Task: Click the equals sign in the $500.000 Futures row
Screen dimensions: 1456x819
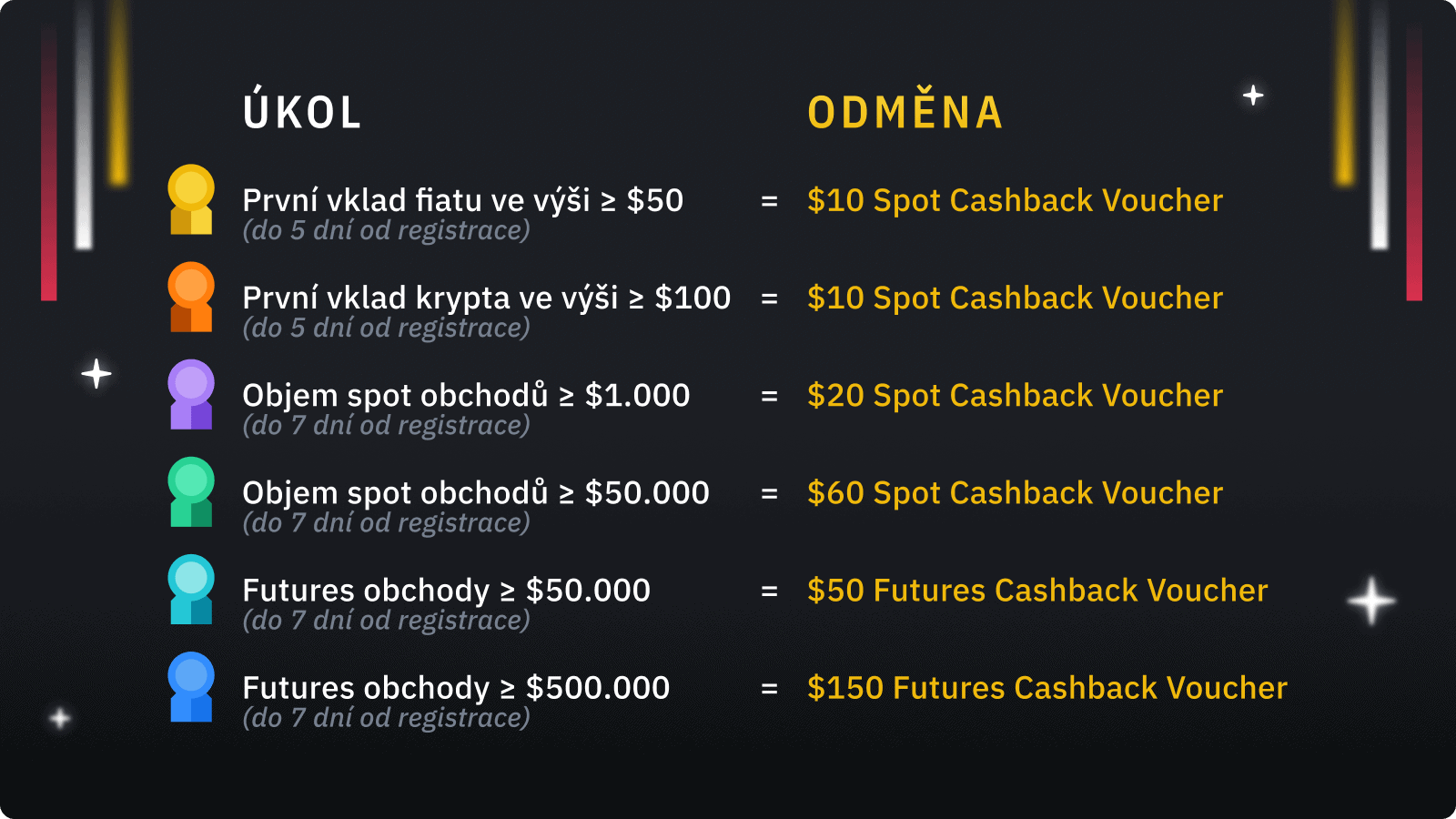Action: [769, 689]
